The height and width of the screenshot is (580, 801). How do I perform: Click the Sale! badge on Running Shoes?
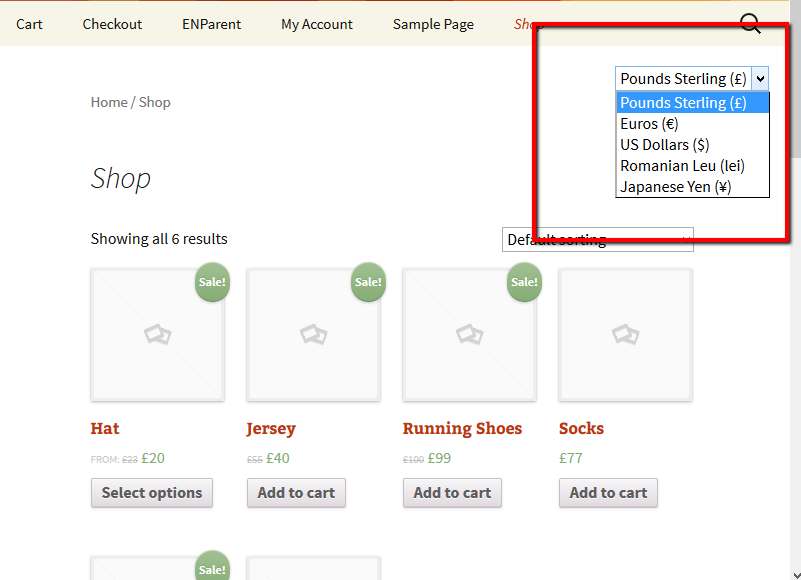coord(524,282)
